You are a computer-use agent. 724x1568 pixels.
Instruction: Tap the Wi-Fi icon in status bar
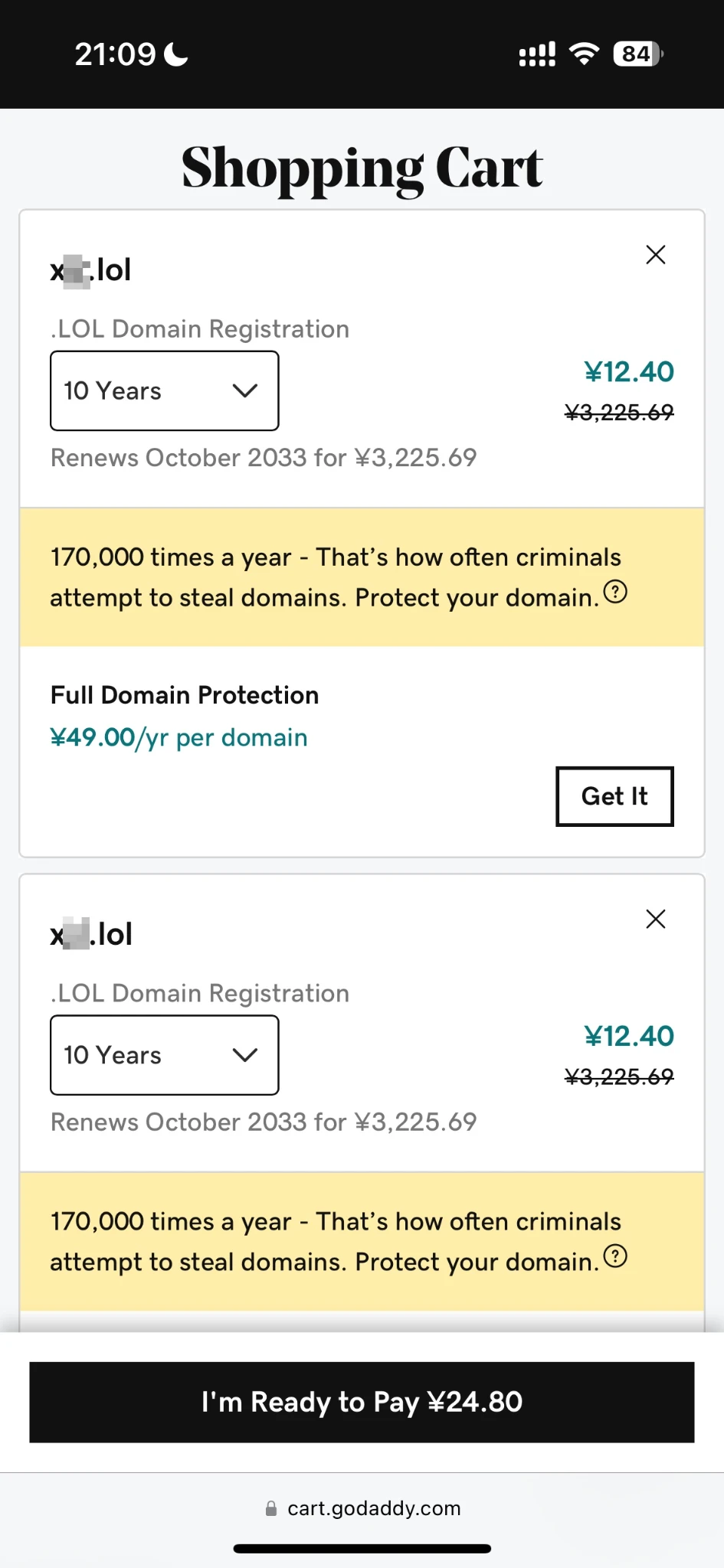coord(584,54)
